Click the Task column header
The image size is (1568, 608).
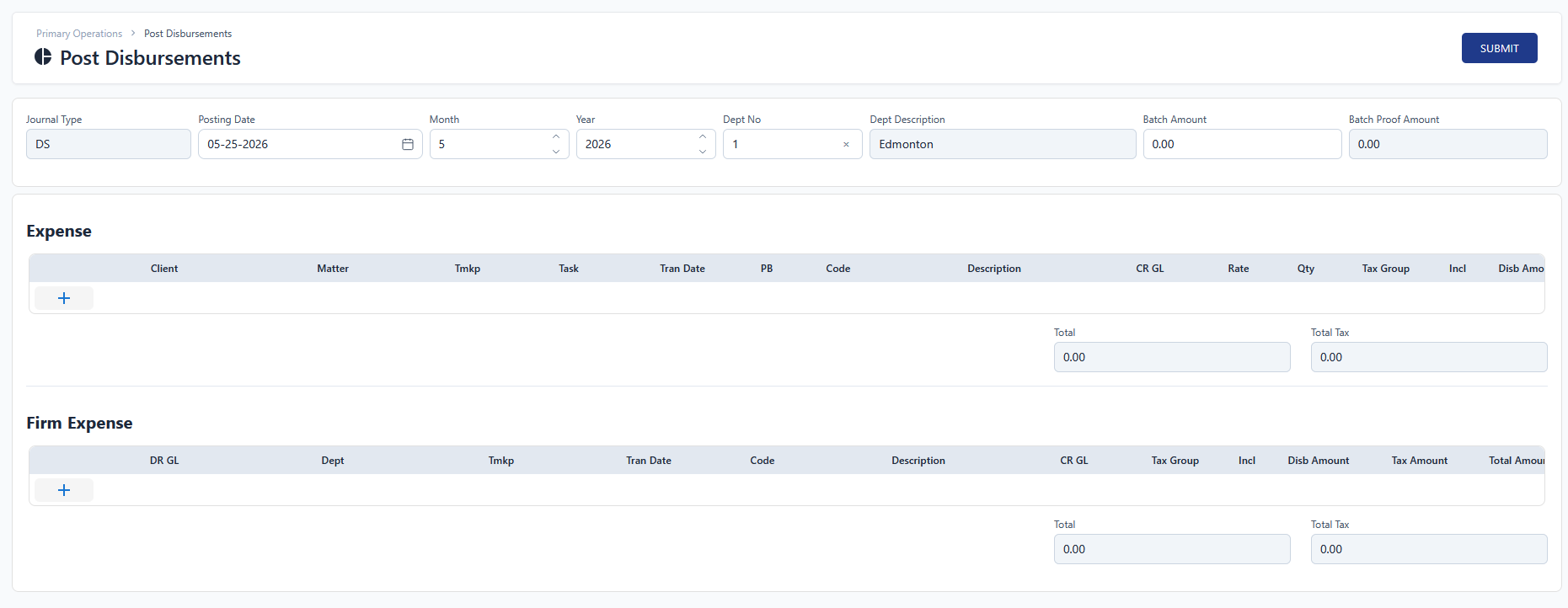pyautogui.click(x=569, y=269)
